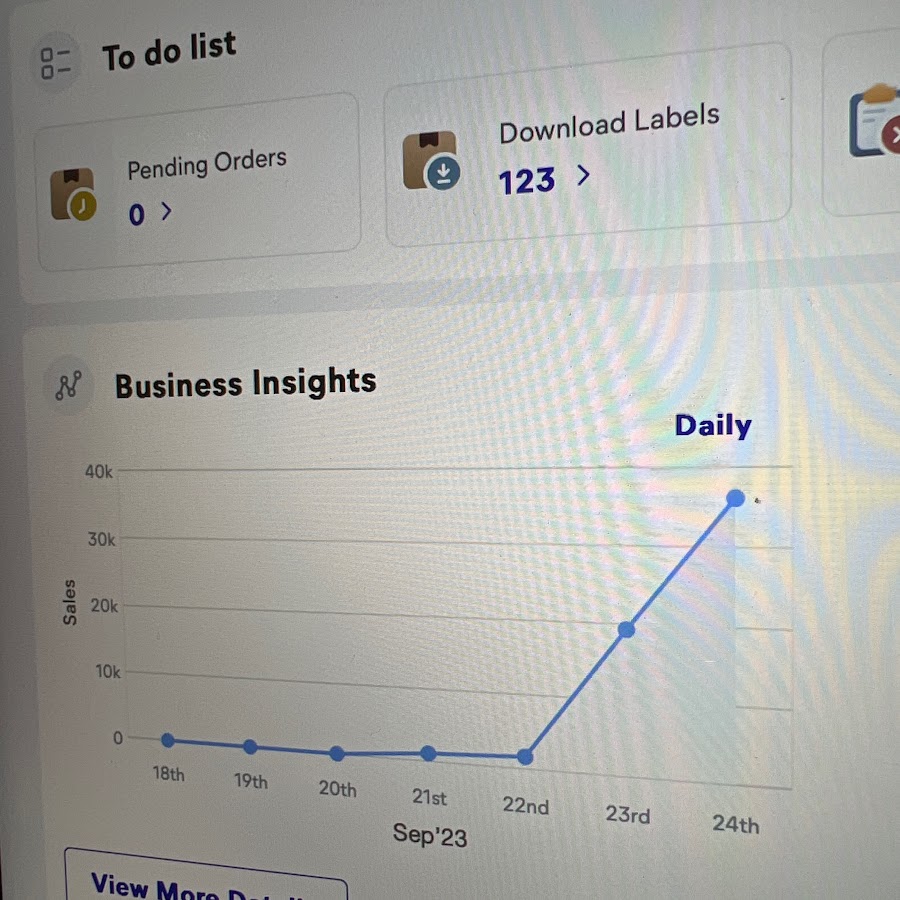
Task: Click the Pending Orders package icon
Action: [74, 194]
